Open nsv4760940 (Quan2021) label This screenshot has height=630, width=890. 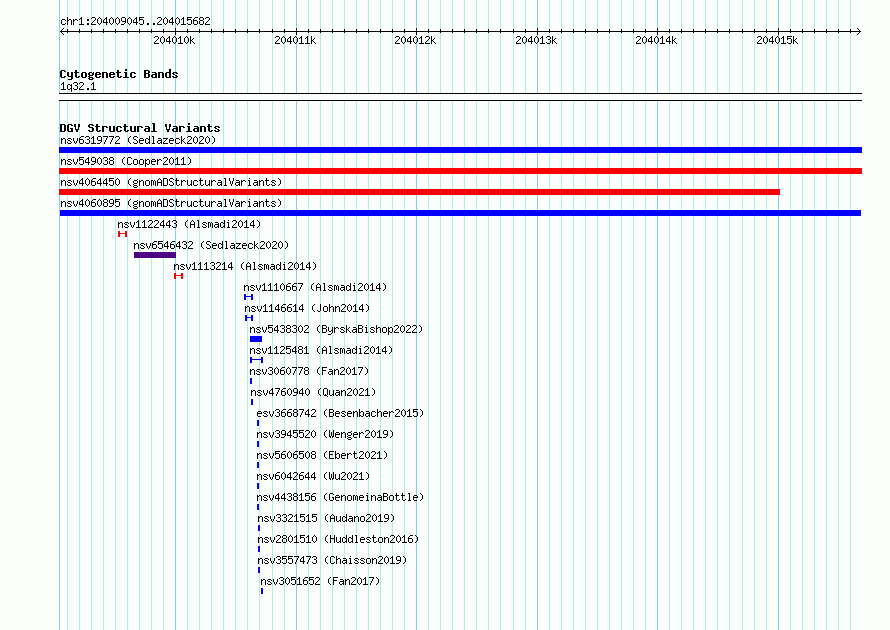[x=313, y=392]
